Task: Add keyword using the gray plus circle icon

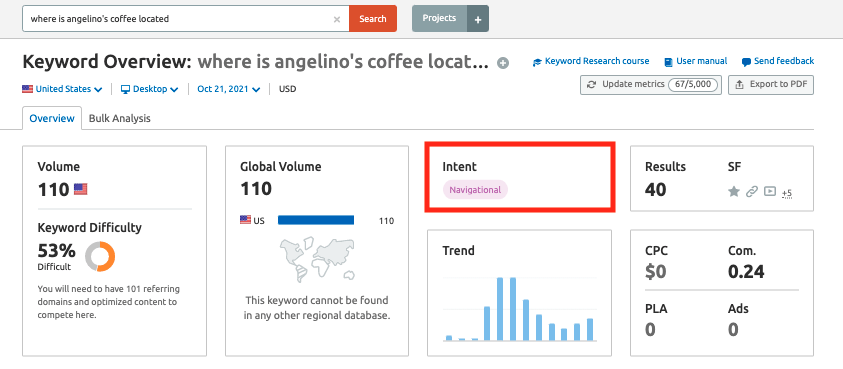Action: pyautogui.click(x=503, y=63)
